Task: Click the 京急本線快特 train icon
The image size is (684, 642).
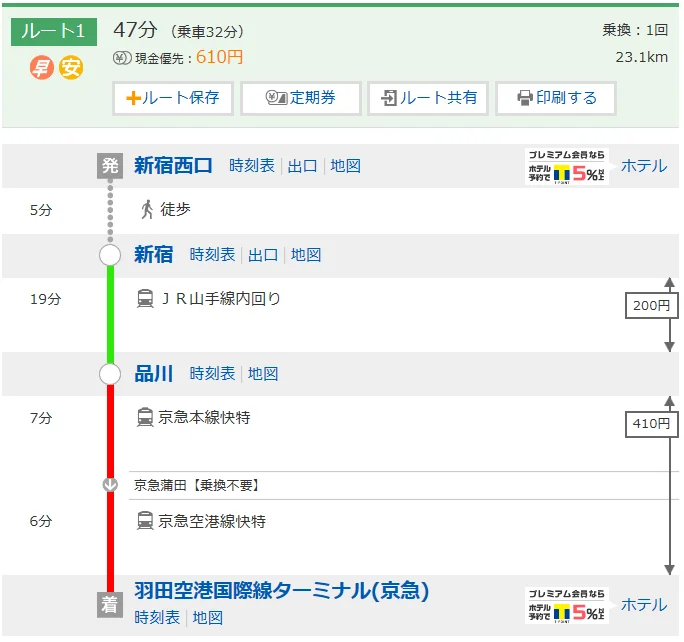Action: click(145, 417)
